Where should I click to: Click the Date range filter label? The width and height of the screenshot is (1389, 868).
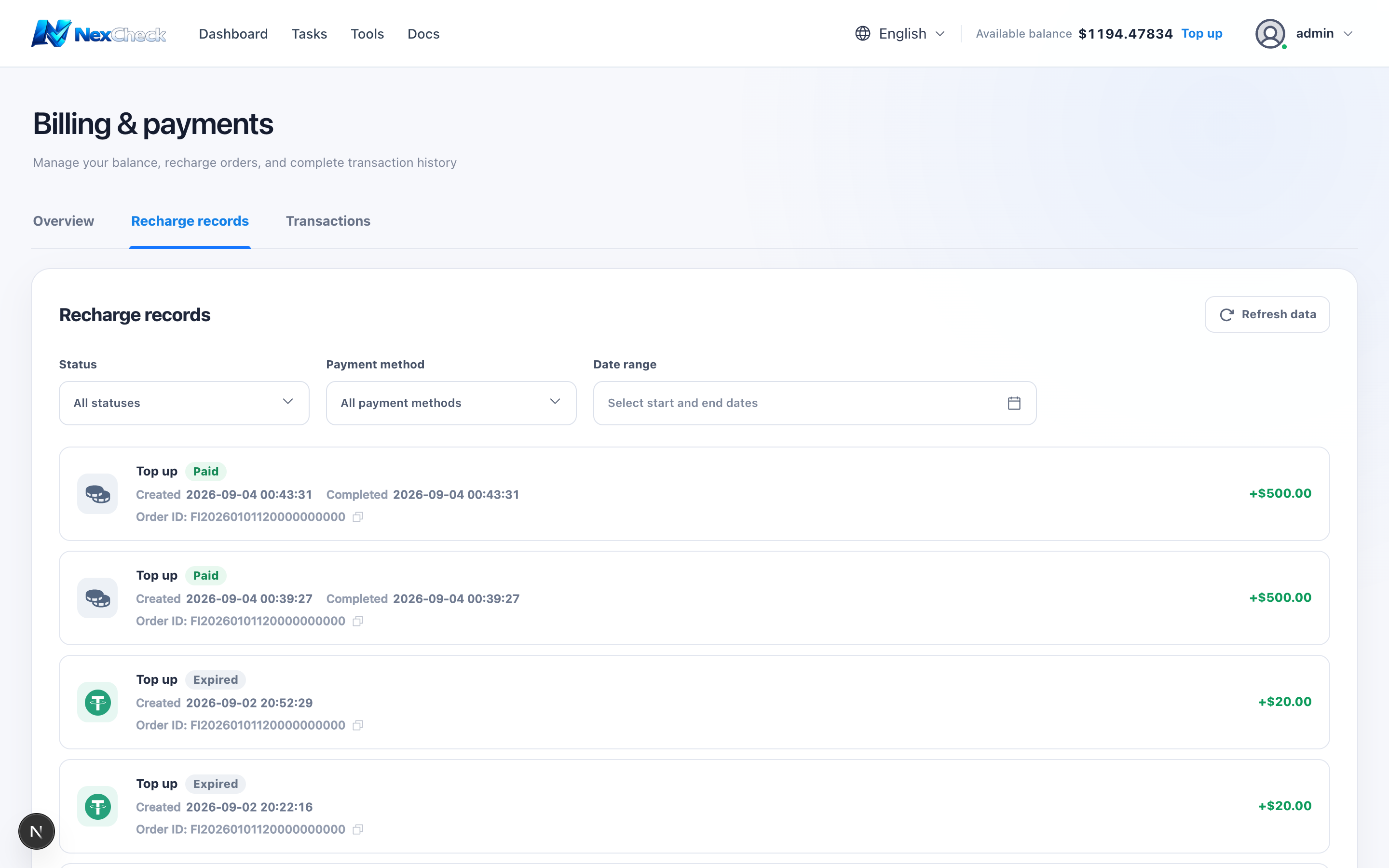pyautogui.click(x=625, y=365)
